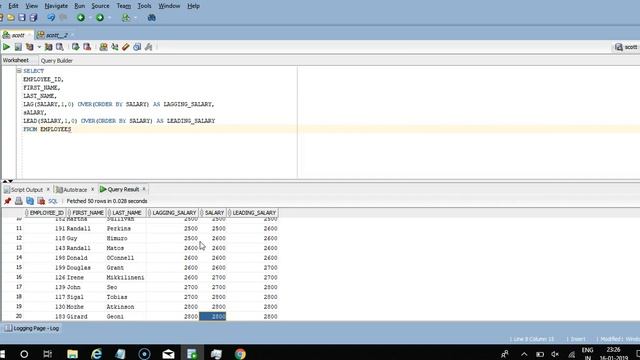Viewport: 640px width, 360px height.
Task: Collapse the SELECT statement fold marker
Action: (x=19, y=71)
